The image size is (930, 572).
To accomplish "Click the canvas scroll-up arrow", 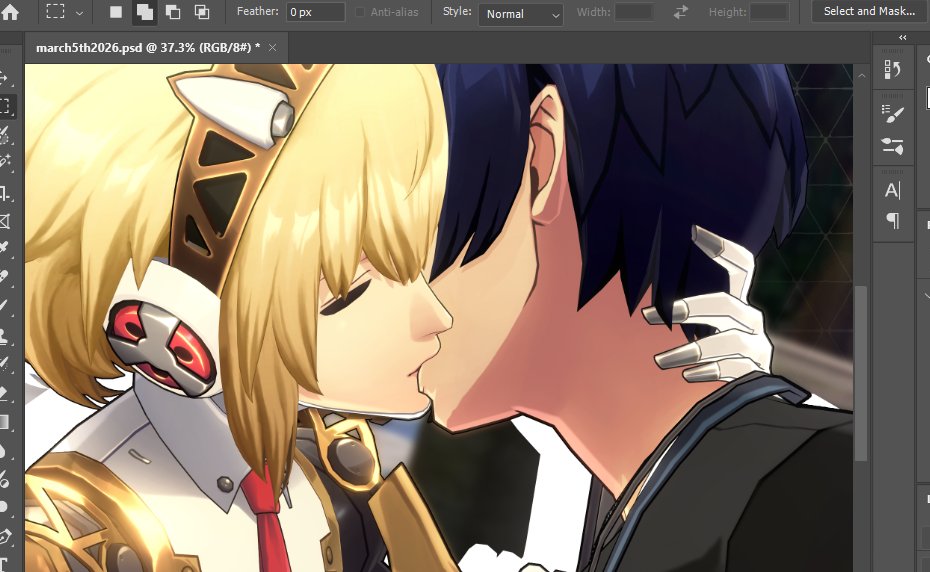I will [861, 75].
